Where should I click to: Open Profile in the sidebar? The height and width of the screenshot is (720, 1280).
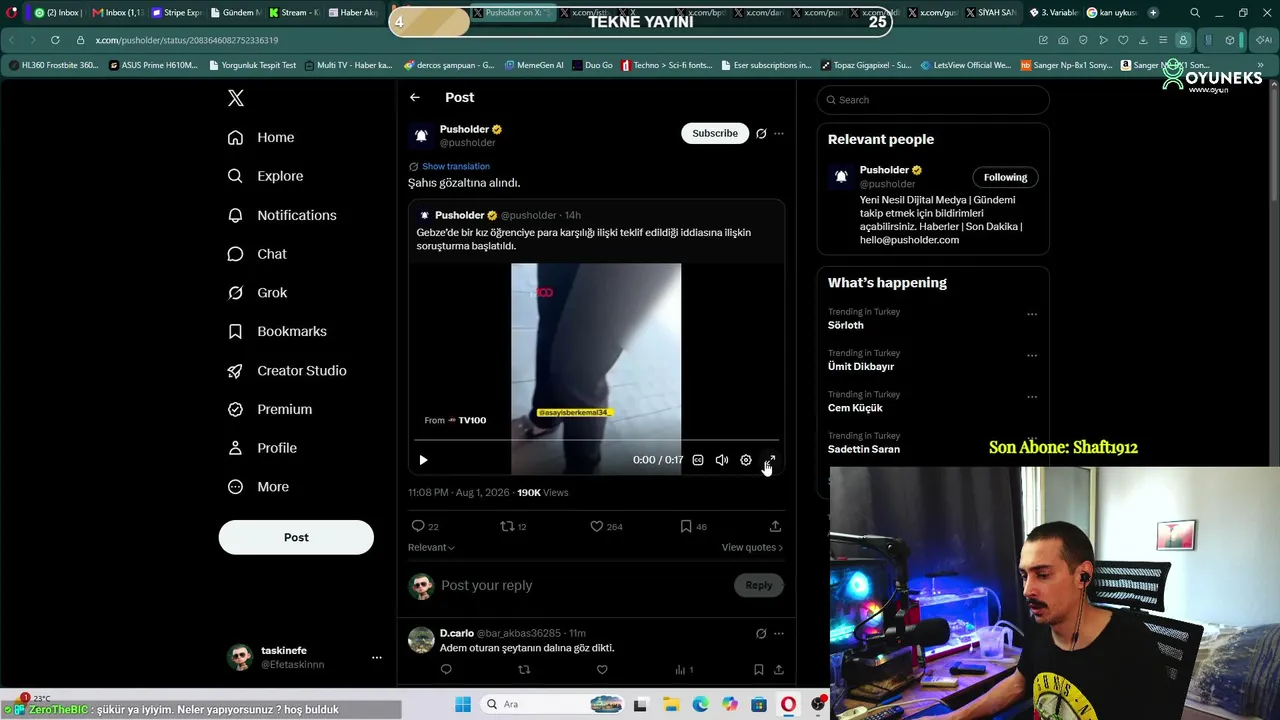[x=262, y=448]
